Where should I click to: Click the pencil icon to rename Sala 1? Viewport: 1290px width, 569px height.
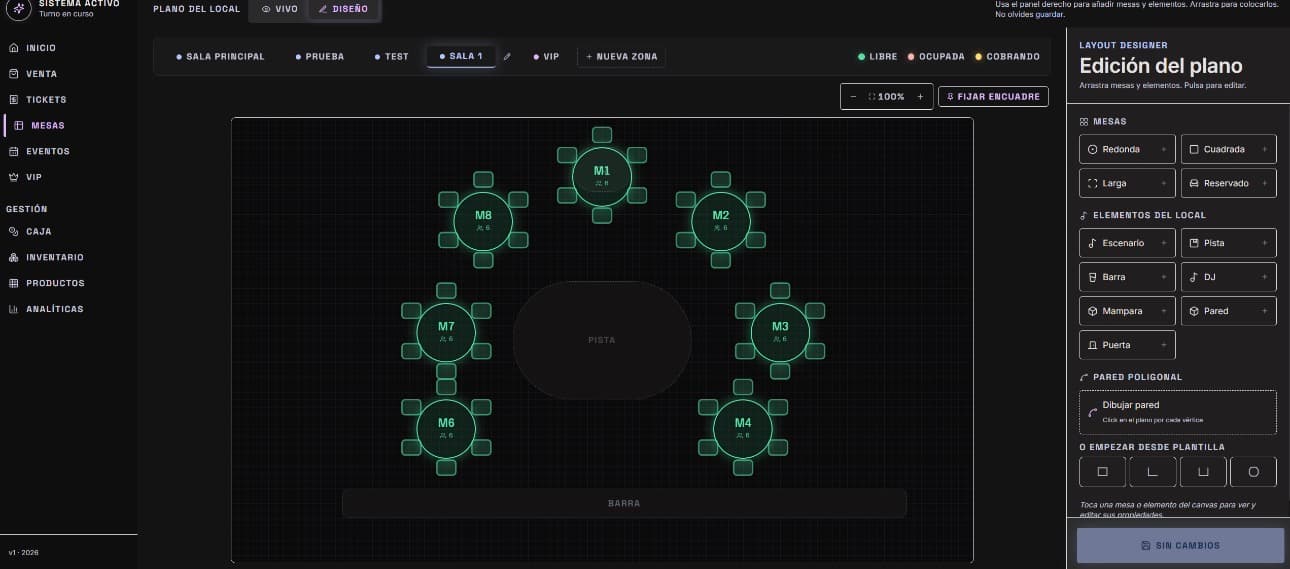(507, 57)
